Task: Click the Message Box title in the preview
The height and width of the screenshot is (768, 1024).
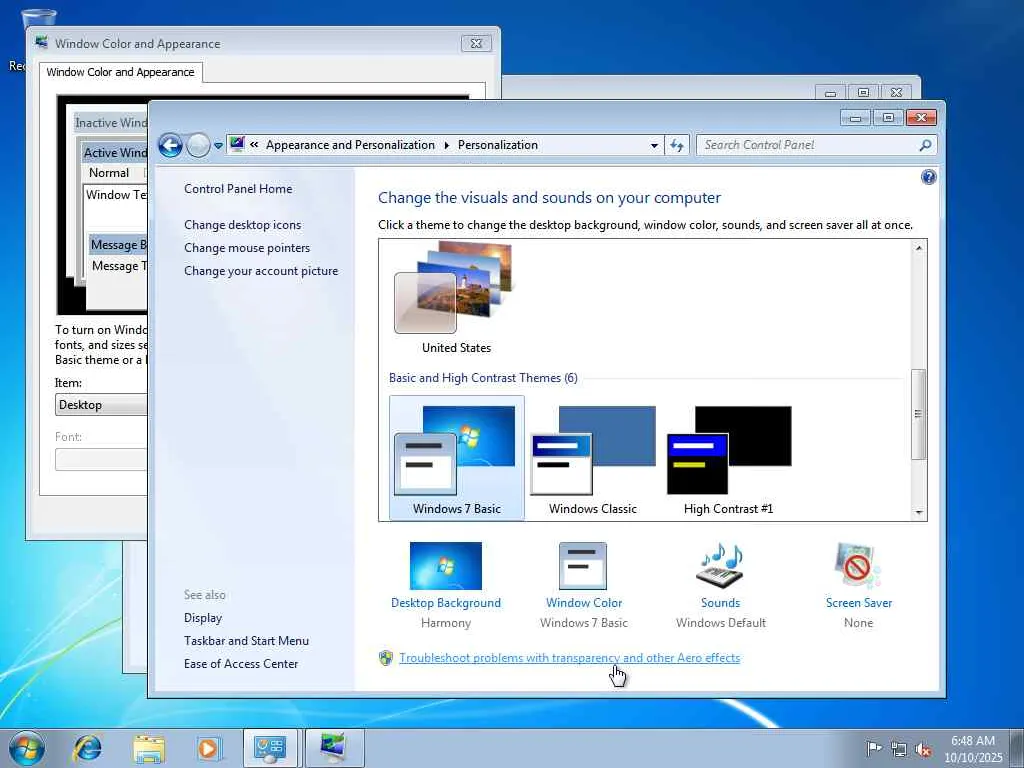Action: tap(119, 245)
